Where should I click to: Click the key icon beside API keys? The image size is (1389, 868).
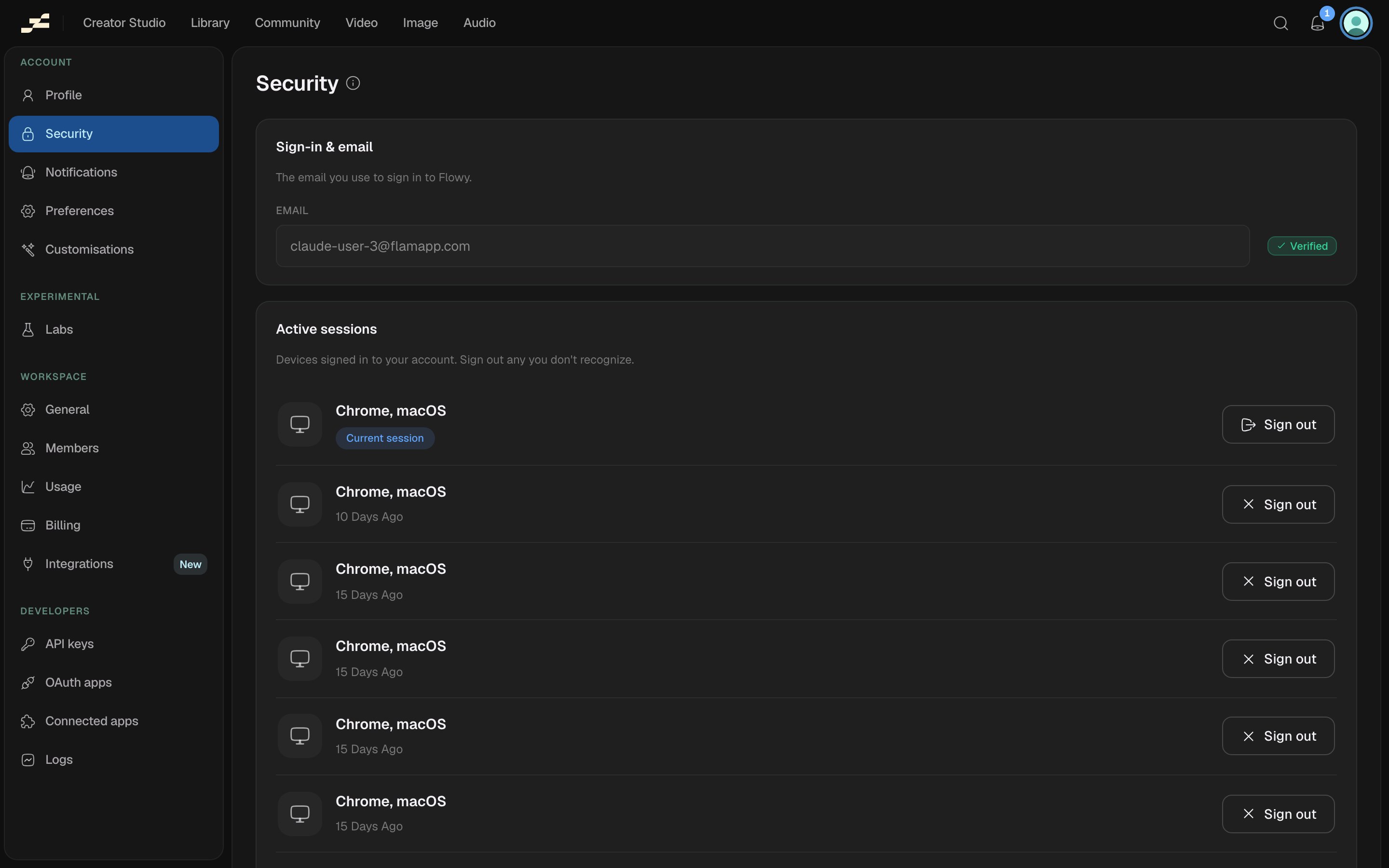tap(27, 644)
